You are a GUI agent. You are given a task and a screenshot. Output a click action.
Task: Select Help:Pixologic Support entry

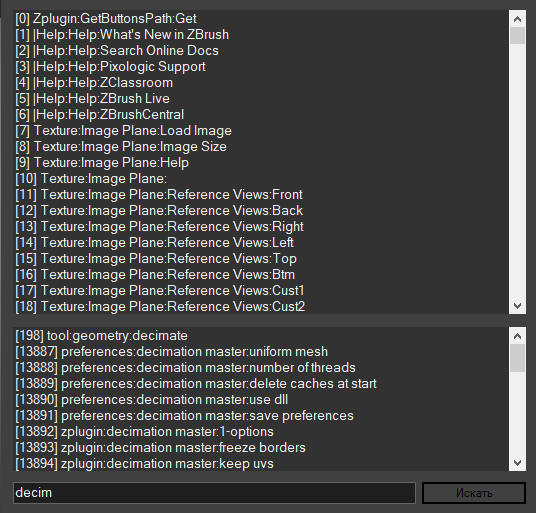tap(110, 67)
